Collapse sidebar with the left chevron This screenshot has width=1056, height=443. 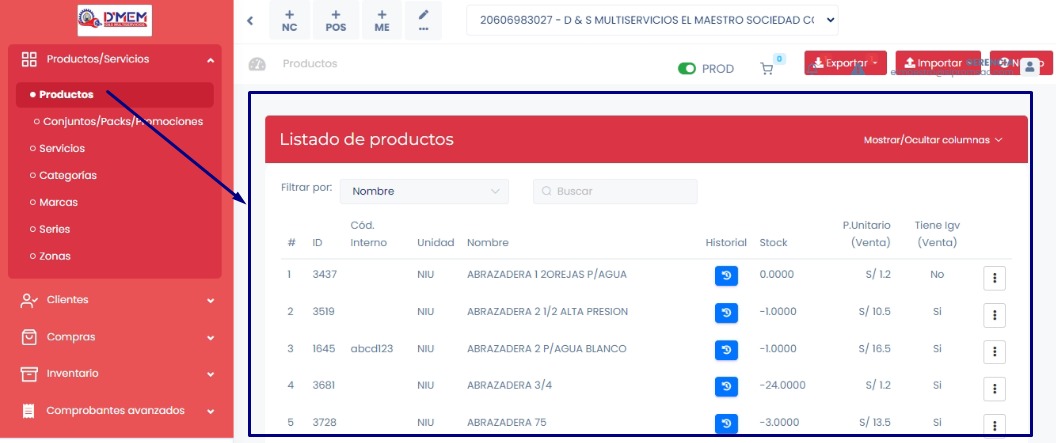[250, 20]
